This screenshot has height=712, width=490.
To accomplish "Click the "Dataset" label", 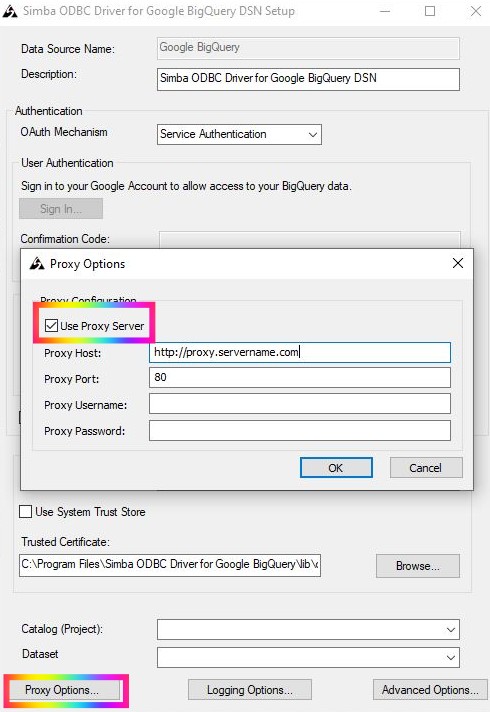I will click(x=40, y=654).
